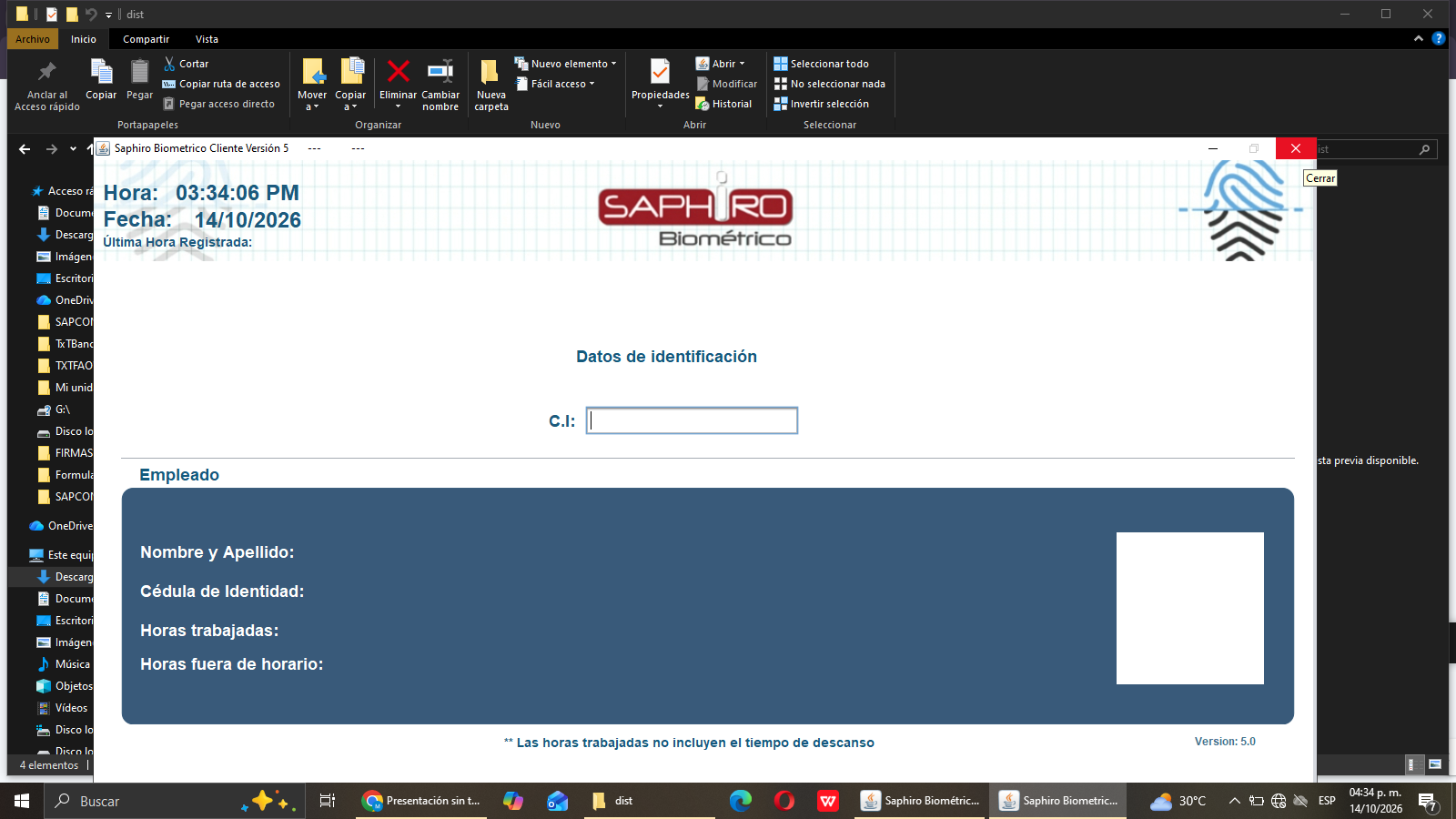Open the Fácil acceso dropdown
The height and width of the screenshot is (819, 1456).
(555, 84)
